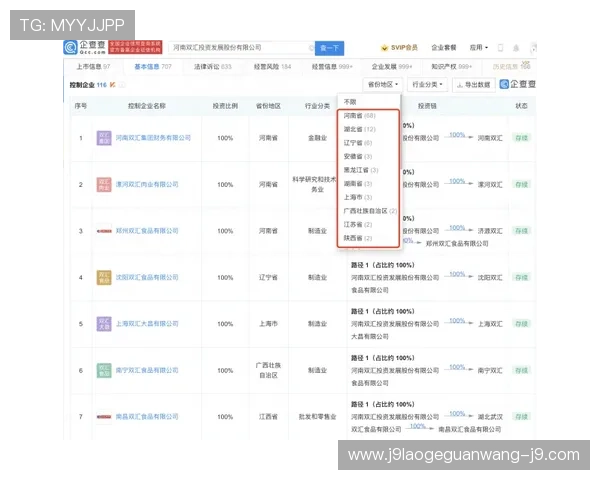Open the 南宁双汇食品有限公司 link
This screenshot has height=480, width=600.
147,371
